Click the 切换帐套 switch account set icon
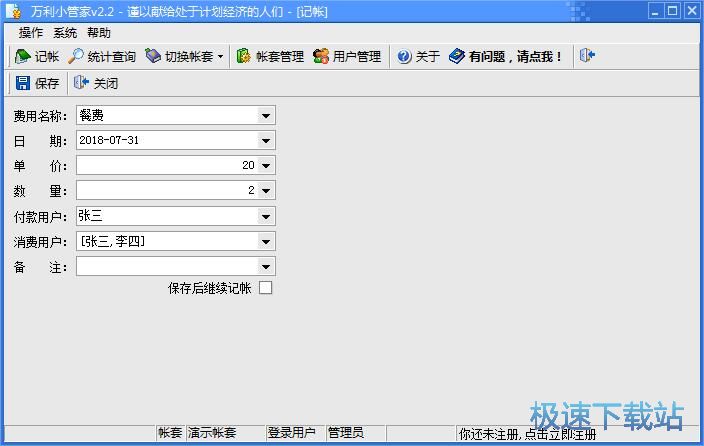The width and height of the screenshot is (704, 446). (x=153, y=56)
